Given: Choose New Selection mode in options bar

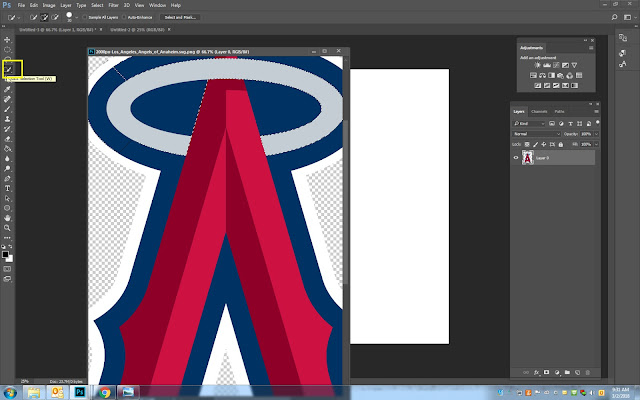Looking at the screenshot, I should 33,18.
